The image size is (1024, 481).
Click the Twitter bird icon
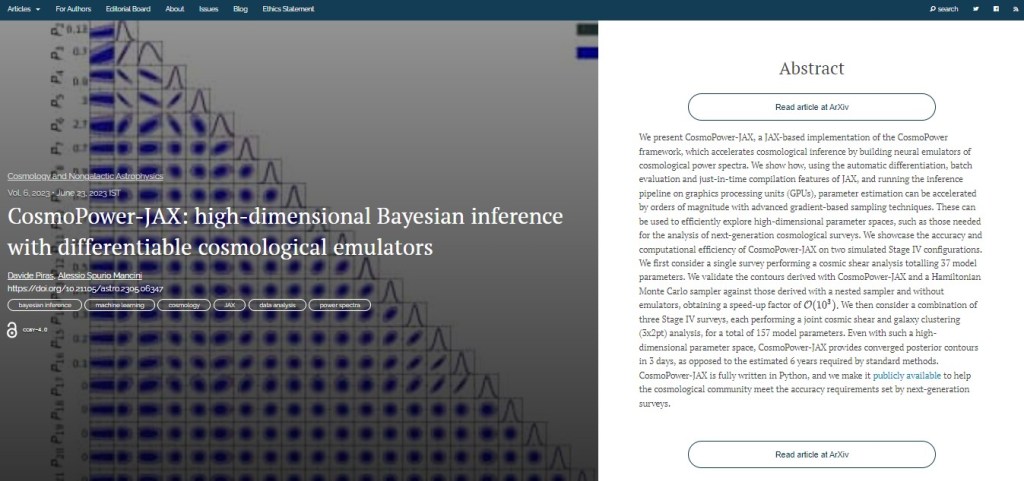975,9
